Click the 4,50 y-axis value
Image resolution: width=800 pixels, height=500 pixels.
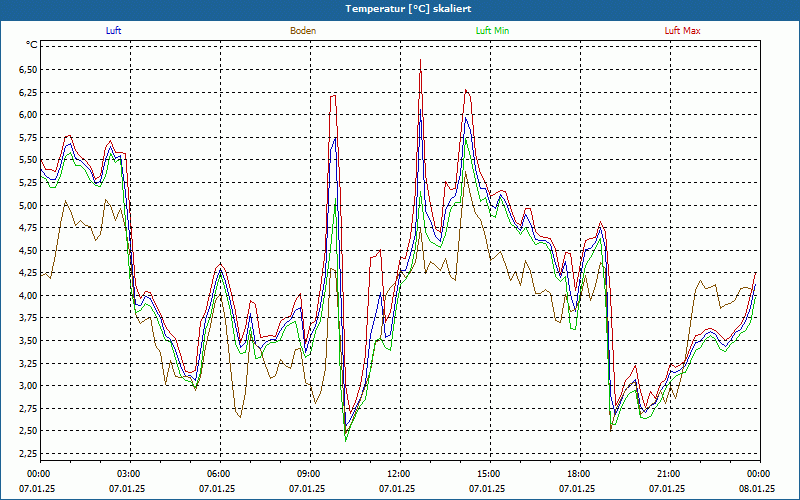point(28,250)
